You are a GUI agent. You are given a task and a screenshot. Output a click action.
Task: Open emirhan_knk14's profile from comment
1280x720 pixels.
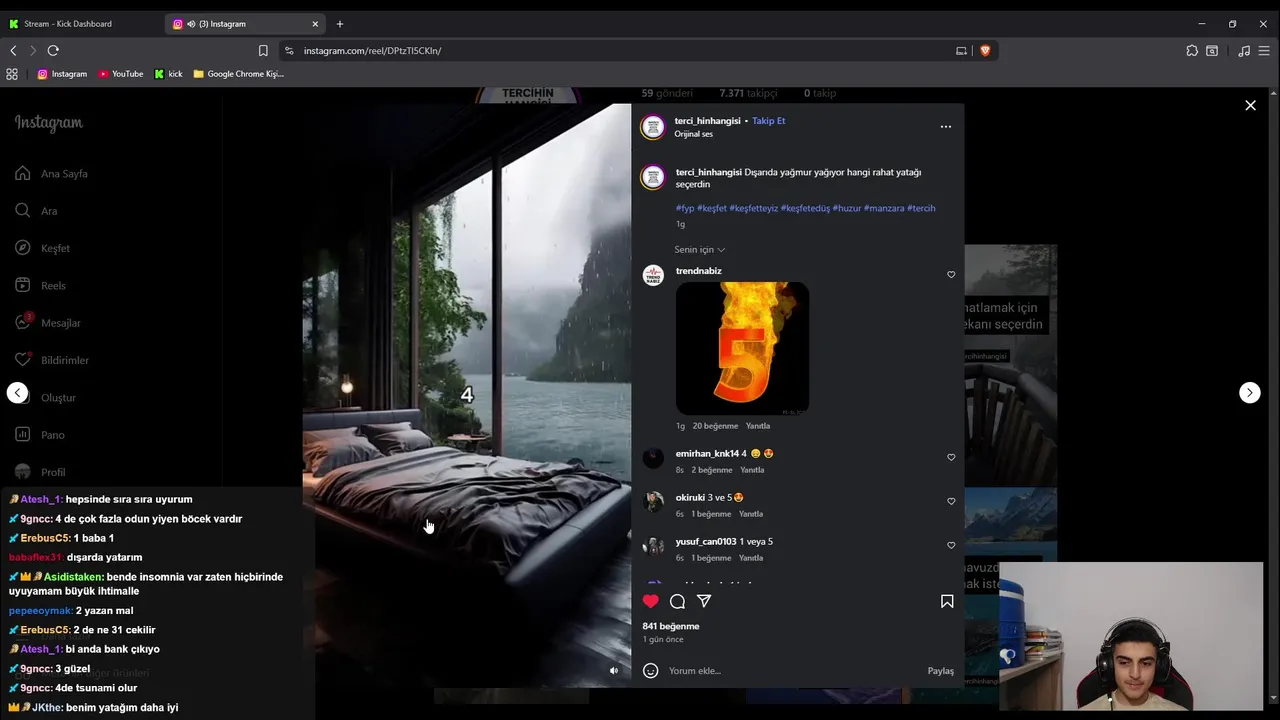click(x=707, y=454)
